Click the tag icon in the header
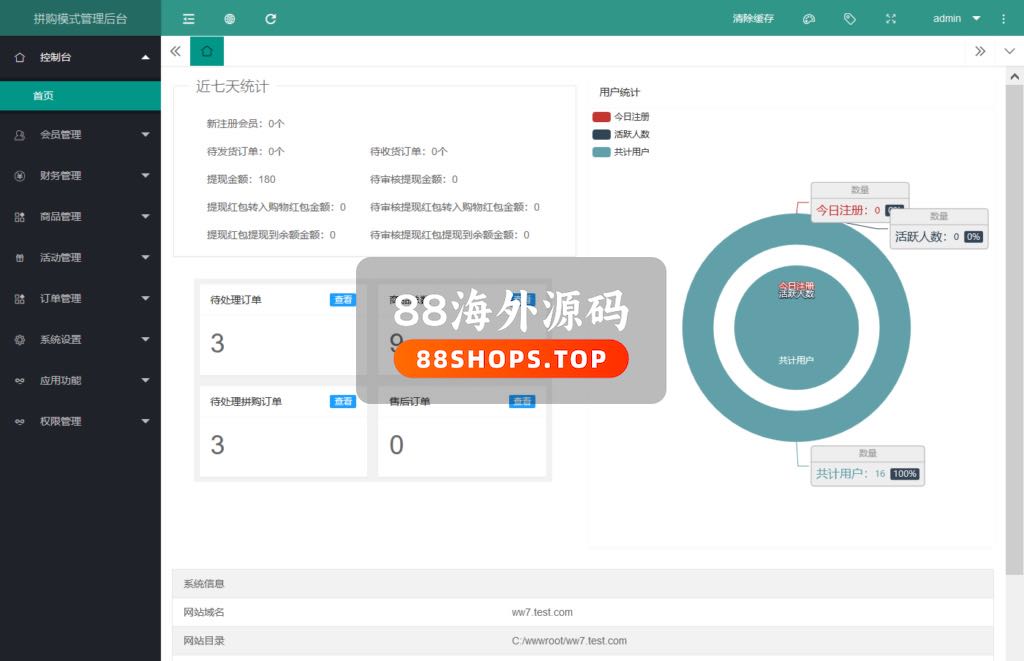This screenshot has width=1024, height=661. click(x=850, y=19)
